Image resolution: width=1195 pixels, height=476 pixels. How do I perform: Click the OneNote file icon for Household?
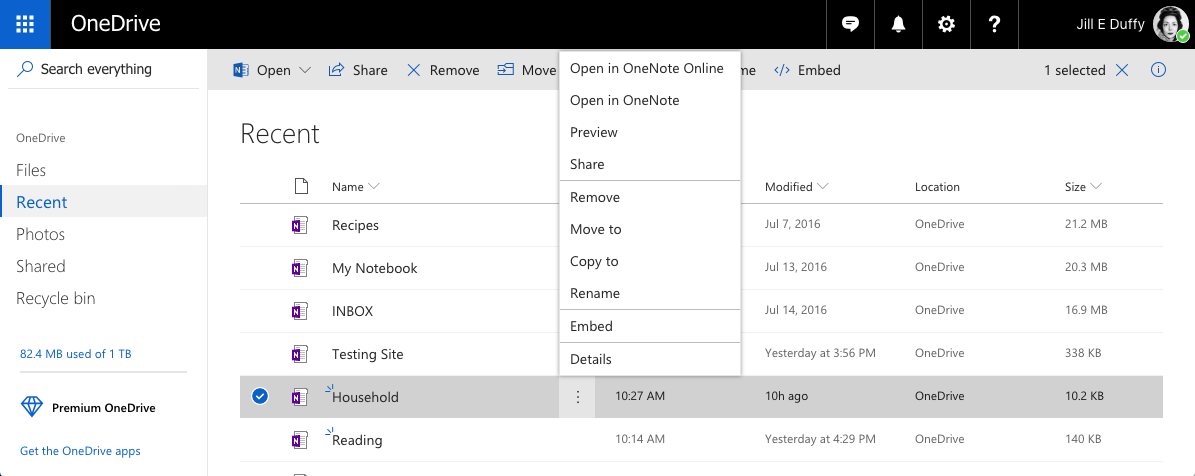pos(300,397)
